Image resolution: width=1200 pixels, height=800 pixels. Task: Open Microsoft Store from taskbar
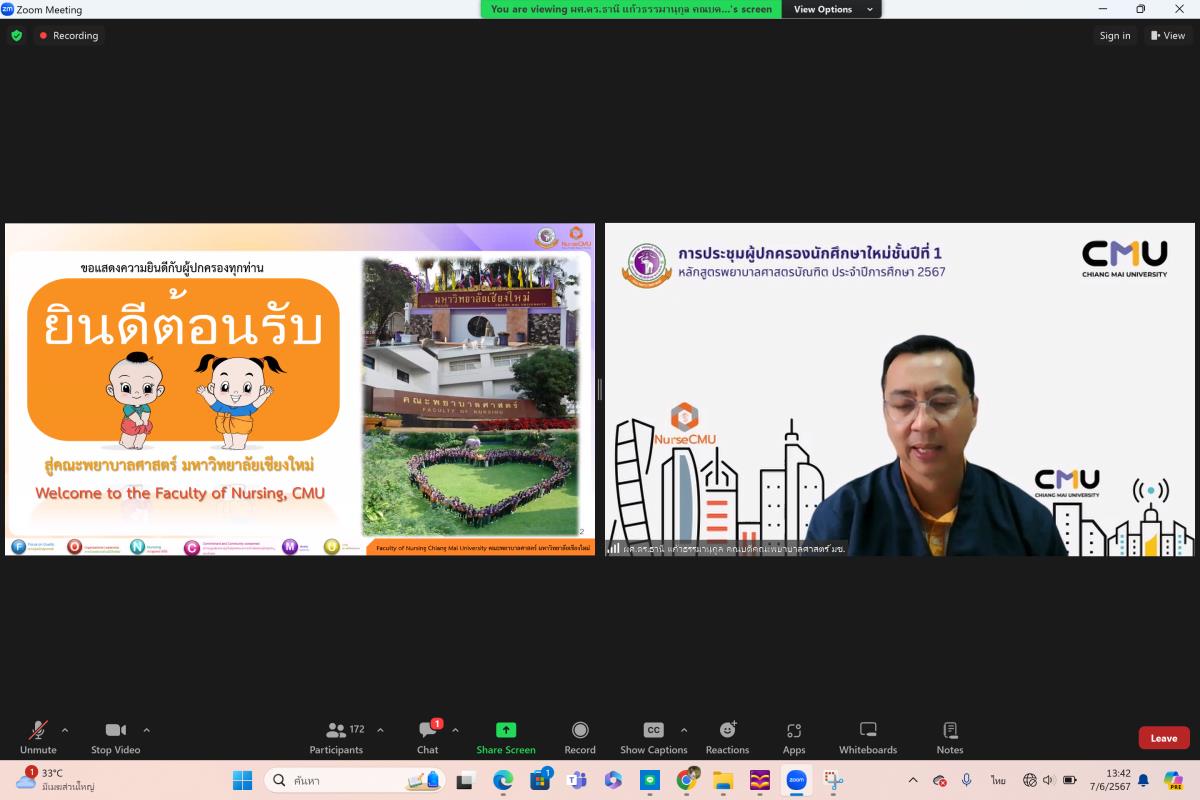click(540, 780)
